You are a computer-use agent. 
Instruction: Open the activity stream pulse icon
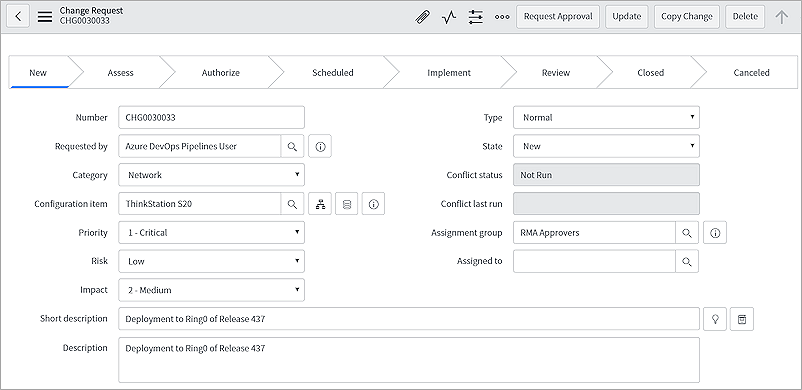tap(449, 17)
